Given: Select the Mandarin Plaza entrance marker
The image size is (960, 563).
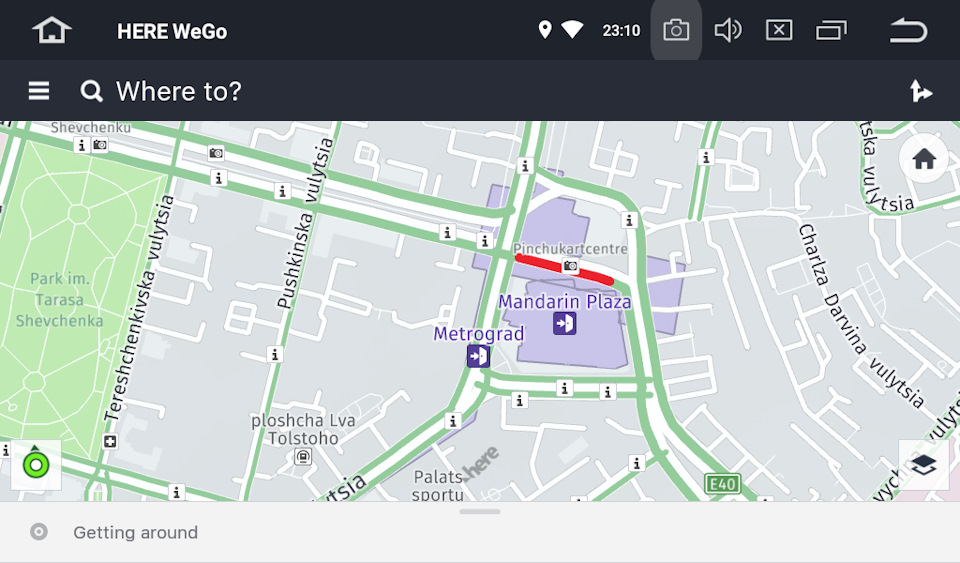Looking at the screenshot, I should click(564, 323).
